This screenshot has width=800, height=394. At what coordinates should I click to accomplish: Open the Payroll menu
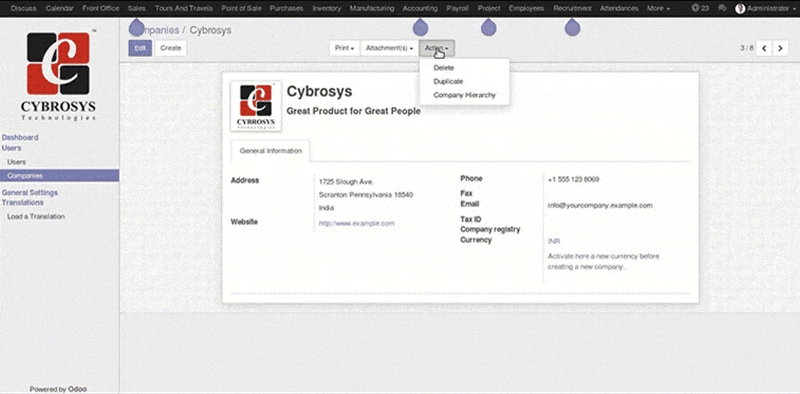tap(458, 8)
